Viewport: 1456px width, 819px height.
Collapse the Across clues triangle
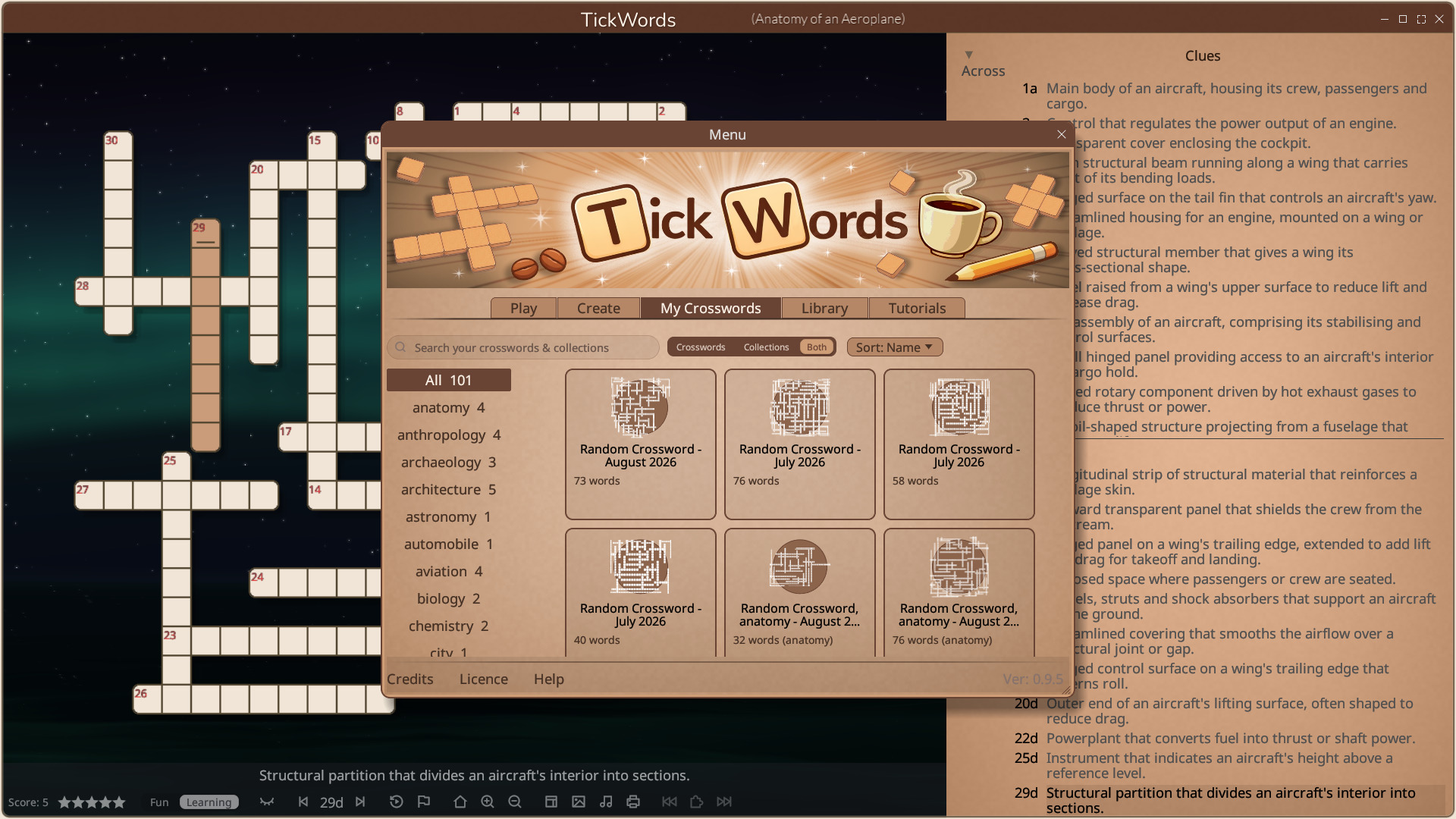[968, 55]
